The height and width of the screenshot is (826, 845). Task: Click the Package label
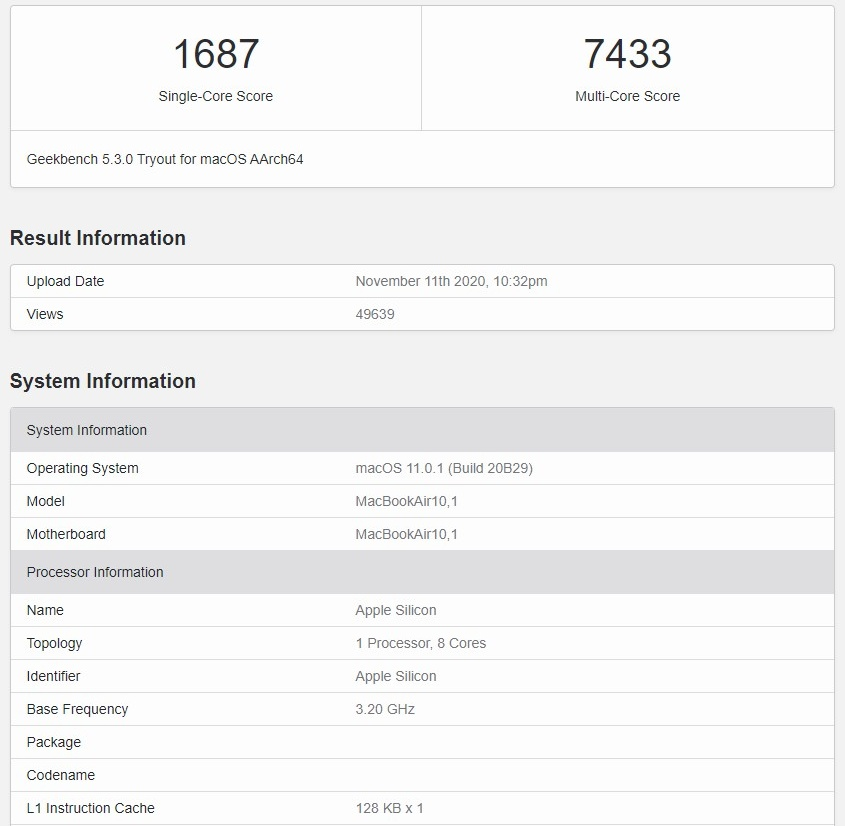tap(53, 742)
